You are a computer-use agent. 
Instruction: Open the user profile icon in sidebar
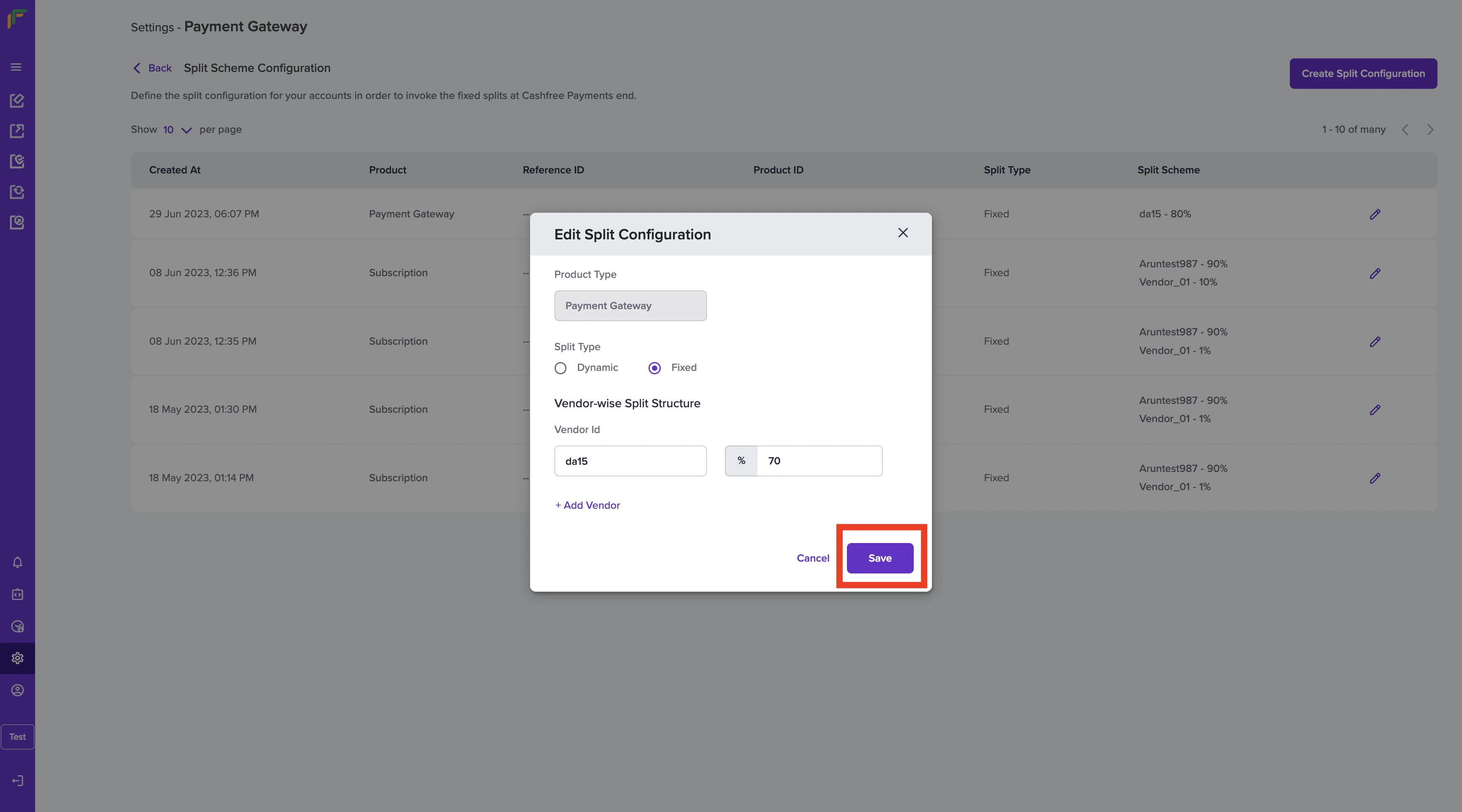[x=17, y=690]
